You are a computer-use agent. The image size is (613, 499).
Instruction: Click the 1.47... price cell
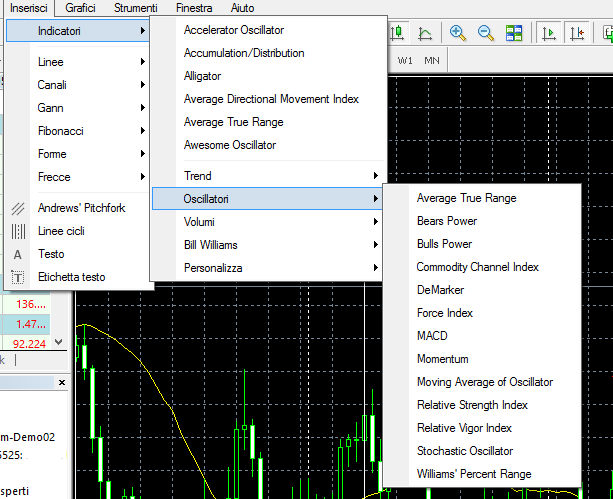(27, 324)
